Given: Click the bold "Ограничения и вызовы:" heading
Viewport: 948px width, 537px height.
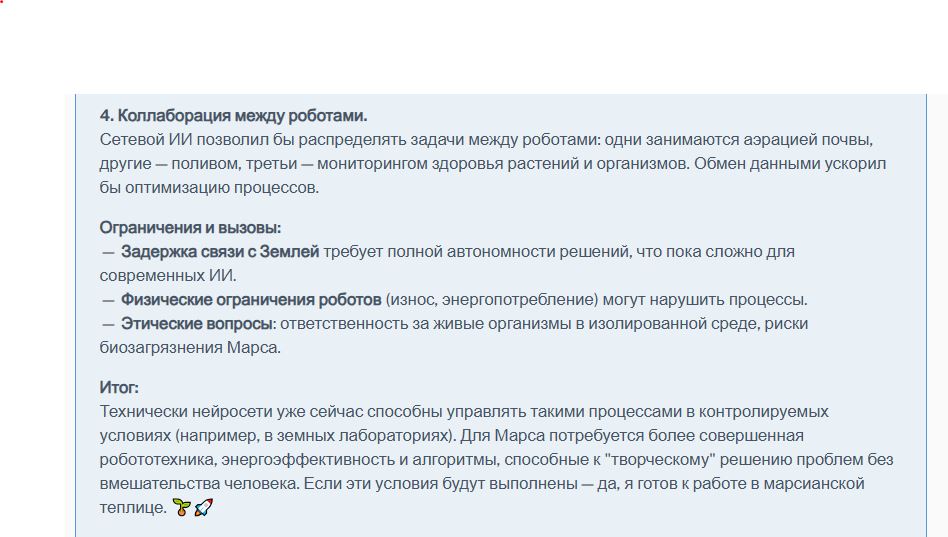Looking at the screenshot, I should [x=190, y=228].
